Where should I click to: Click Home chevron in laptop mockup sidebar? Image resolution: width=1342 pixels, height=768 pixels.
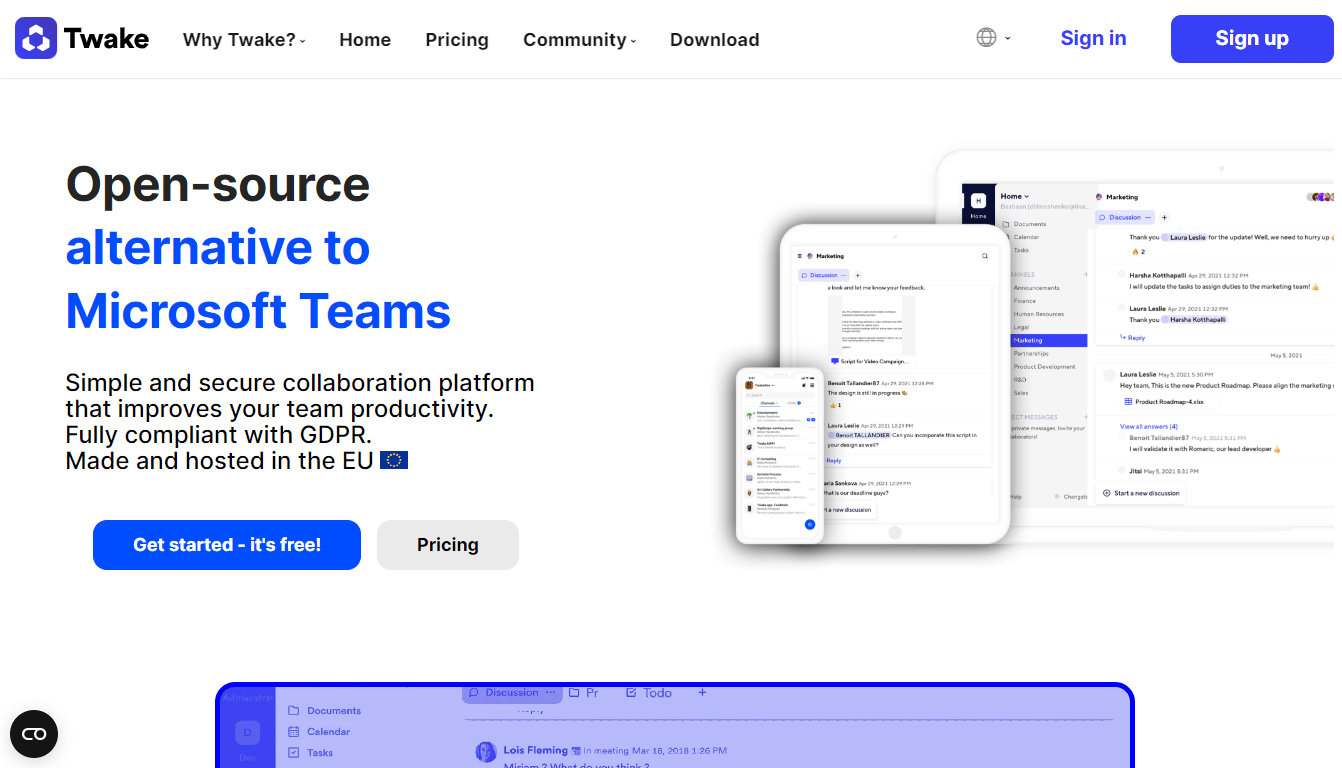pos(1027,196)
